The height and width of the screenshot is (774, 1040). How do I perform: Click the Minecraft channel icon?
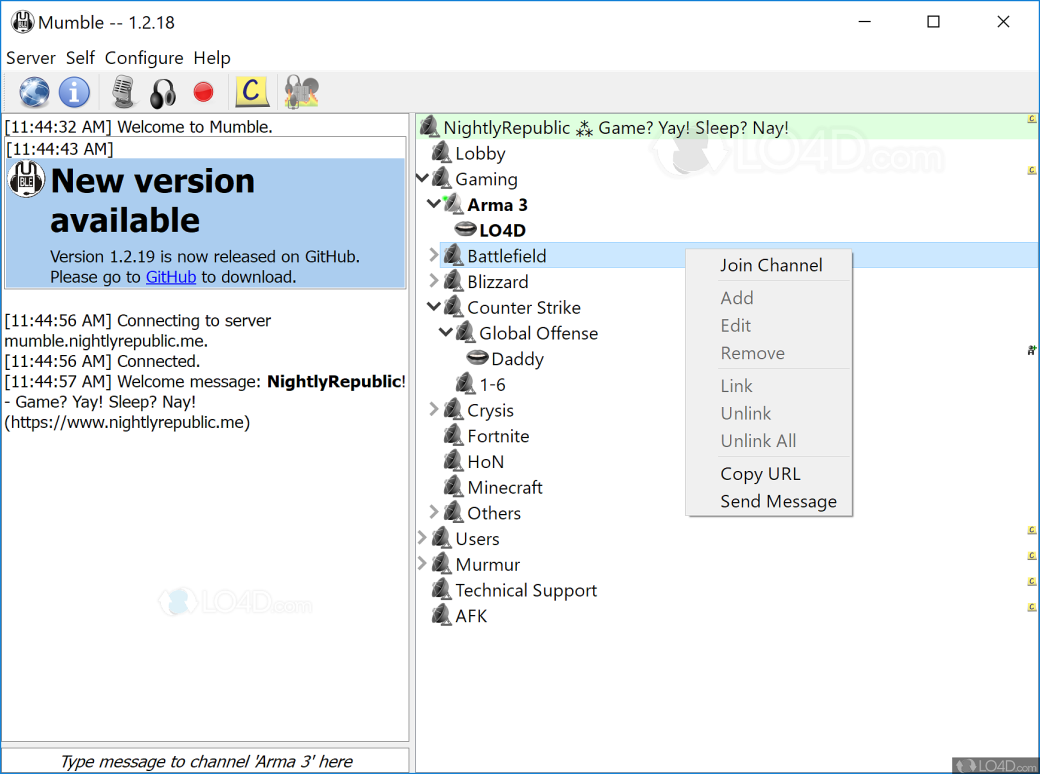(453, 487)
